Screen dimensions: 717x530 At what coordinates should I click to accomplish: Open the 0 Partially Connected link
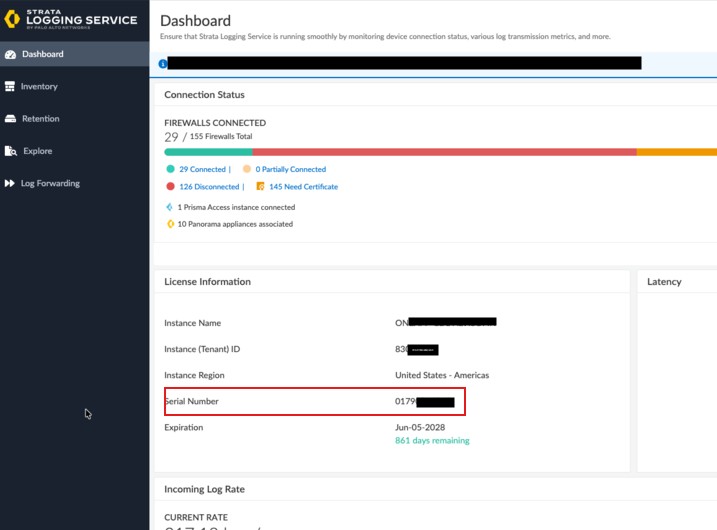pyautogui.click(x=291, y=169)
